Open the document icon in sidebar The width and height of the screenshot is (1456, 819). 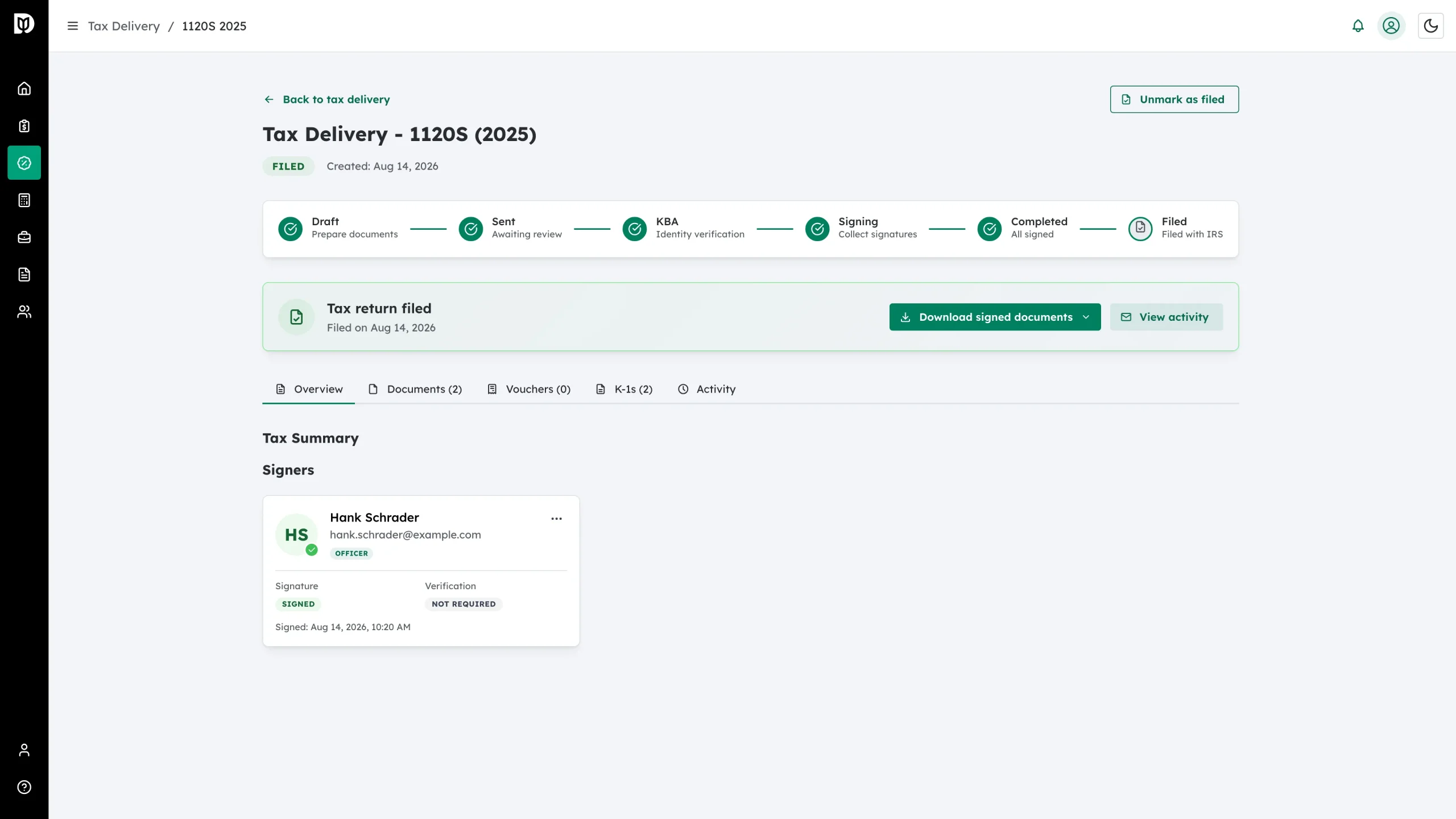pos(24,275)
